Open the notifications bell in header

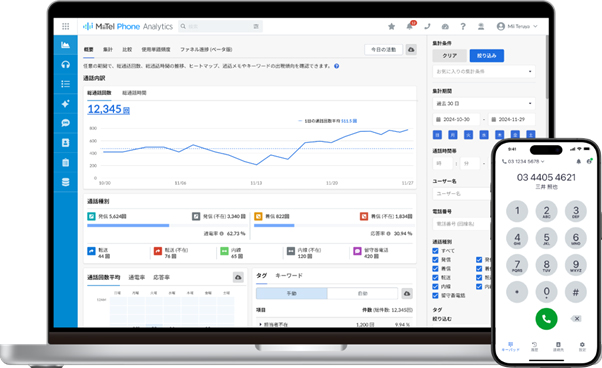(409, 26)
